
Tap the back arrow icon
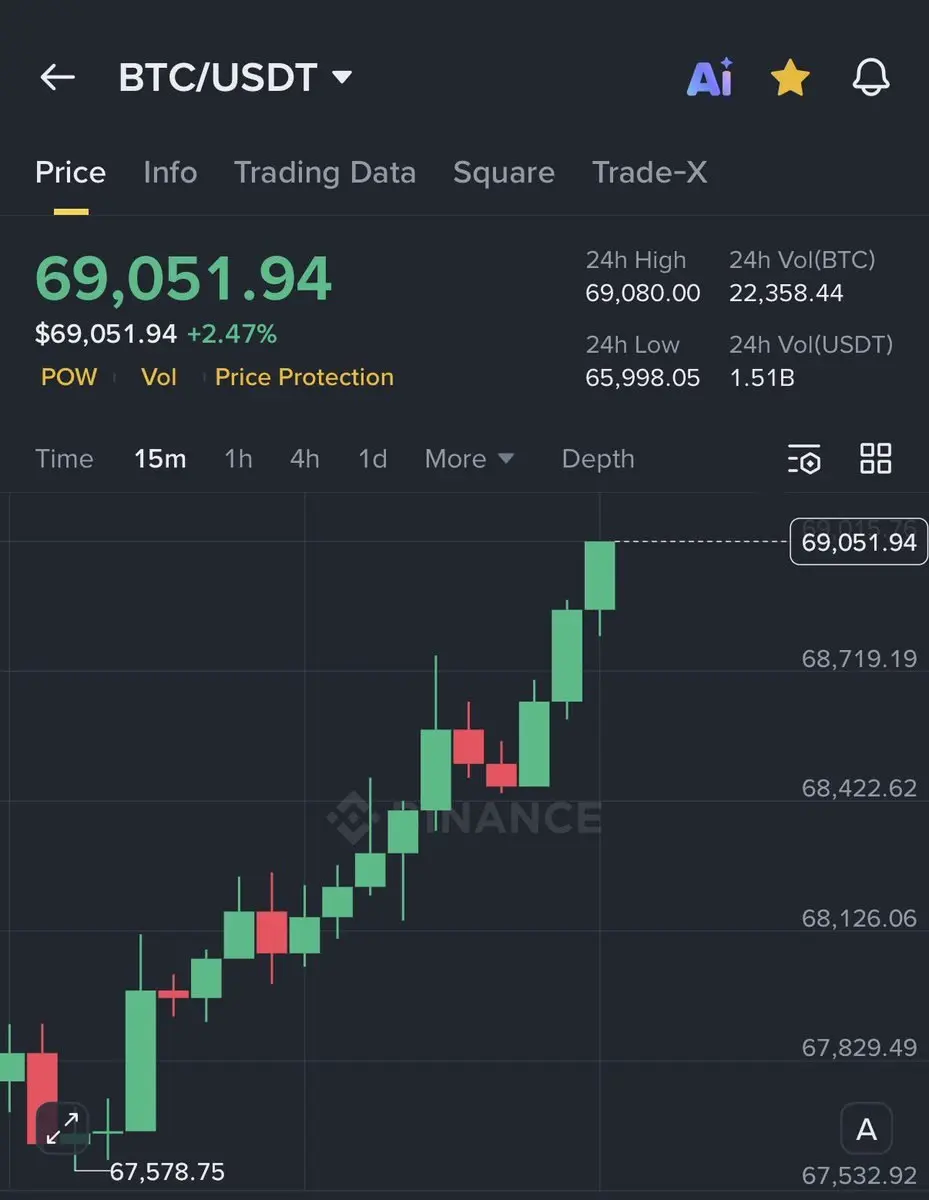click(x=57, y=77)
